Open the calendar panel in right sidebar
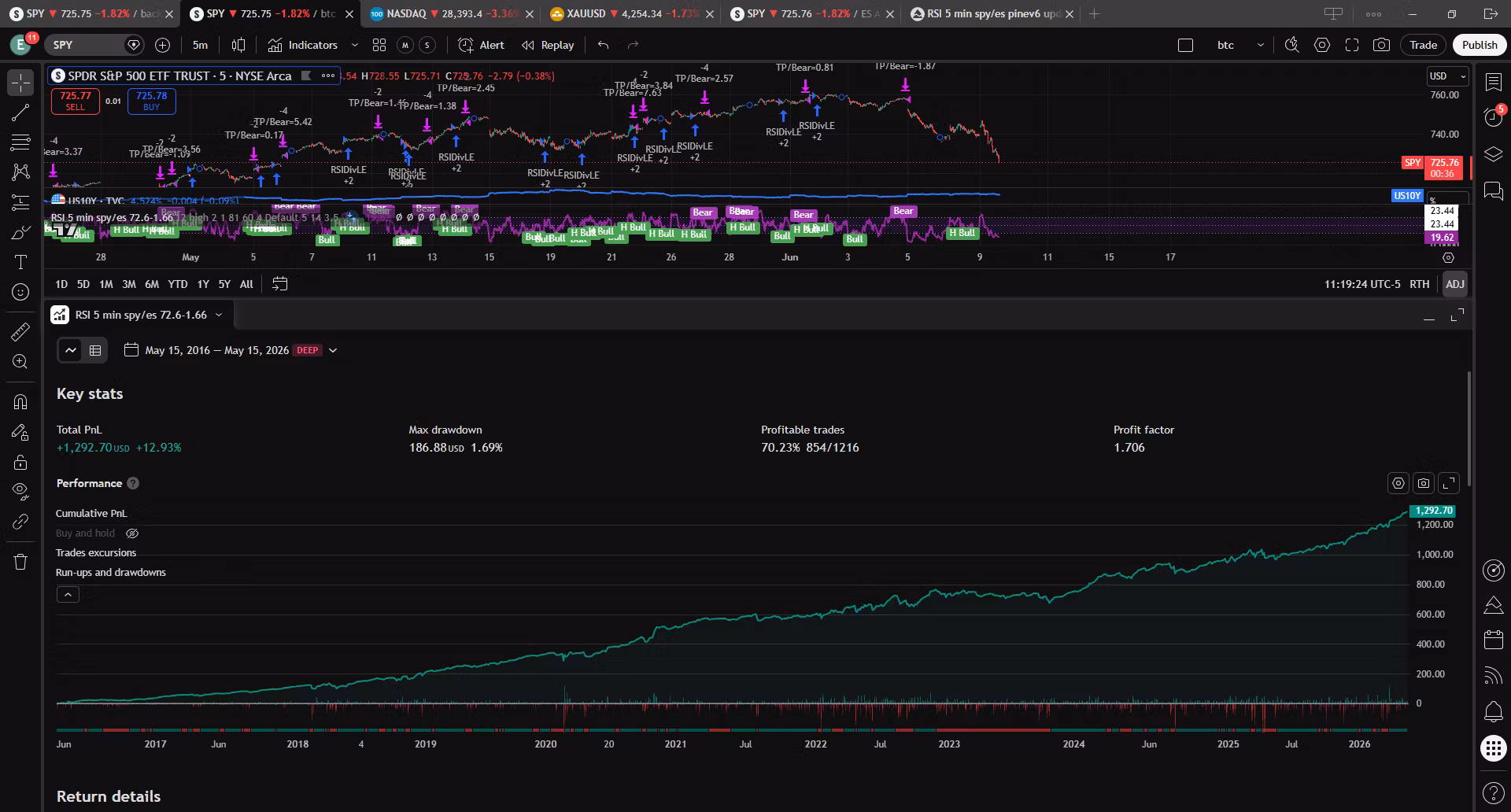 [1493, 640]
